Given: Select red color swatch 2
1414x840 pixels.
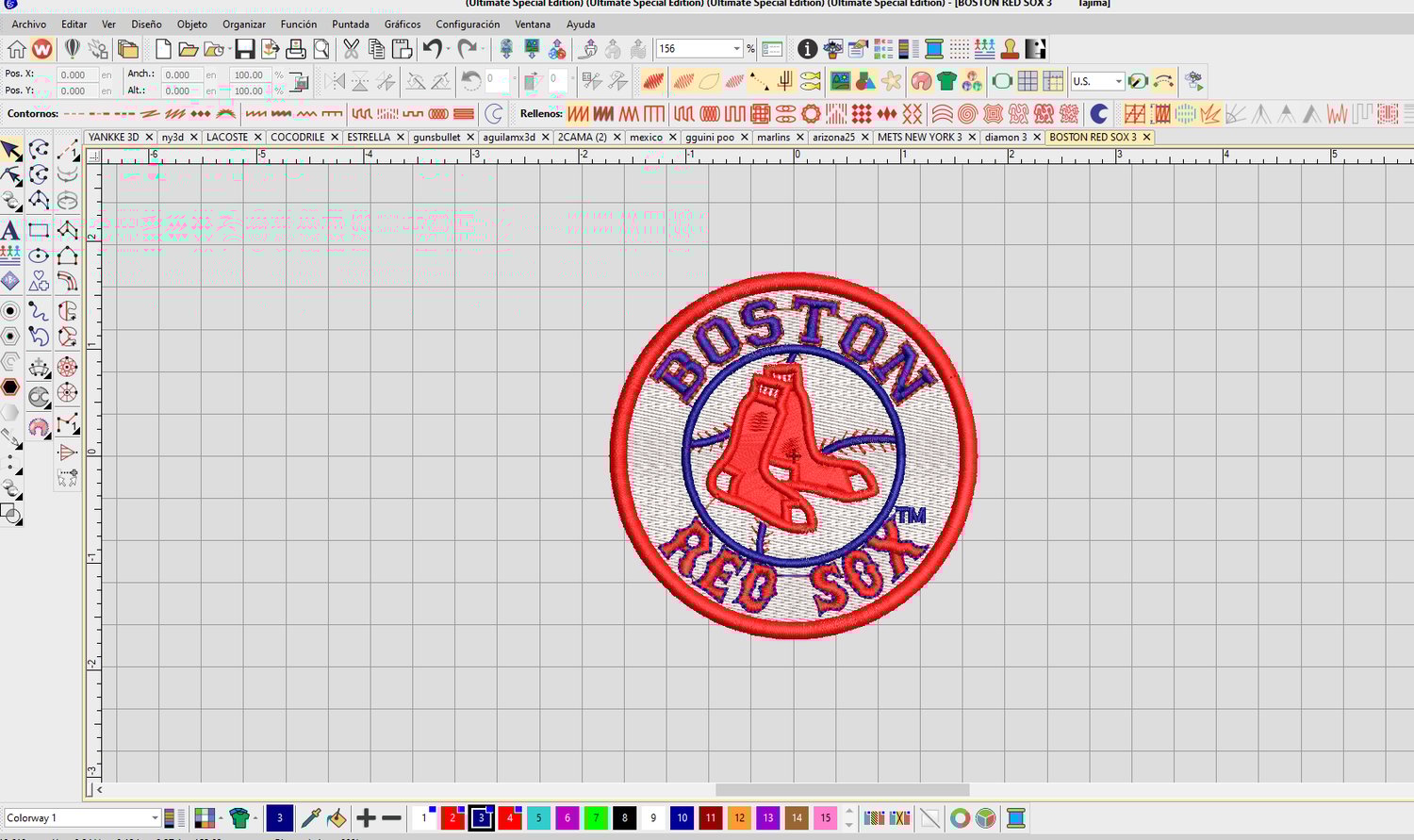Looking at the screenshot, I should tap(452, 818).
